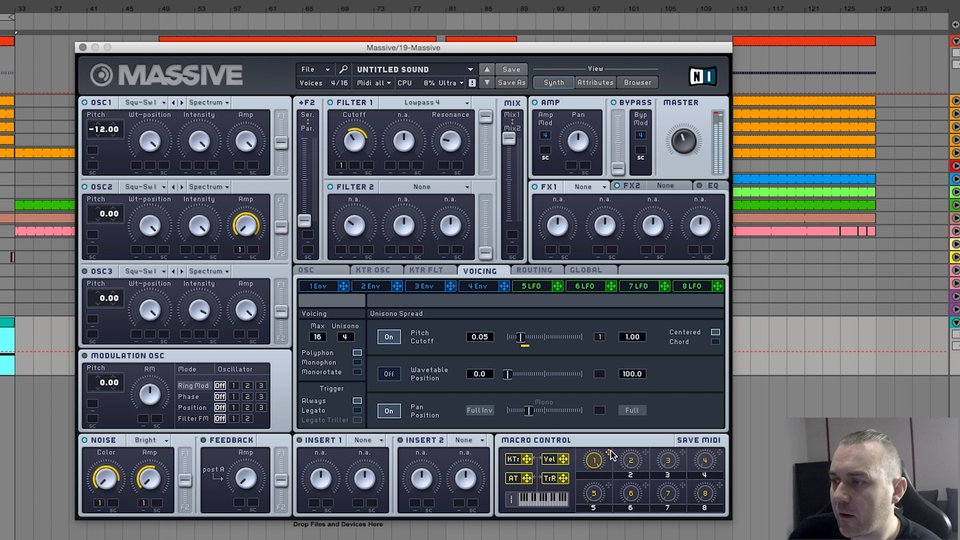Viewport: 960px width, 540px height.
Task: Click the Unisono voices value field
Action: point(345,337)
